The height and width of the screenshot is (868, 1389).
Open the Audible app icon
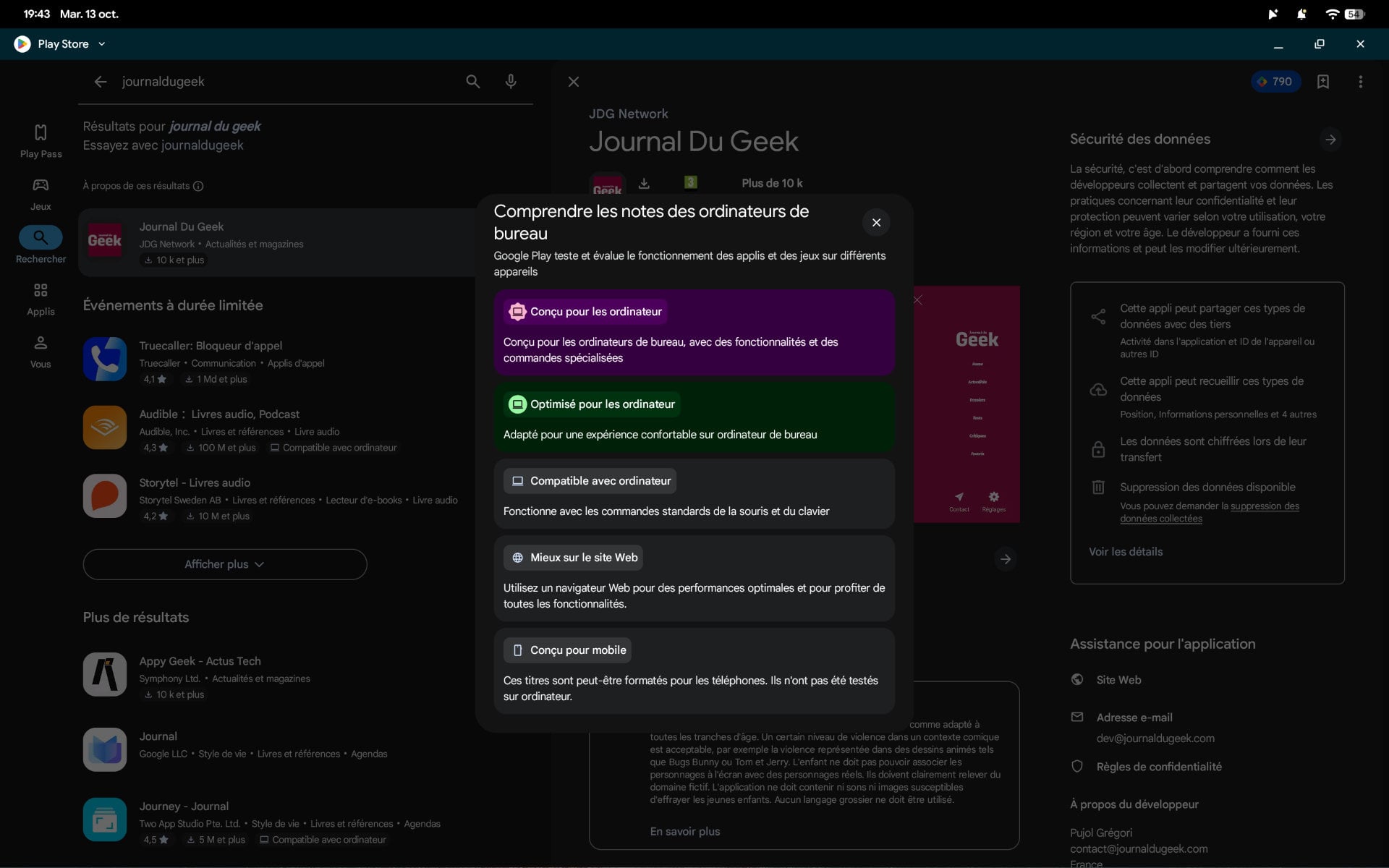click(105, 427)
